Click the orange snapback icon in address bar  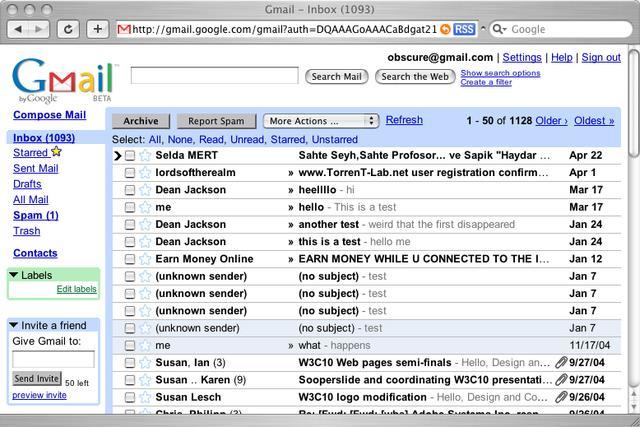click(x=445, y=29)
